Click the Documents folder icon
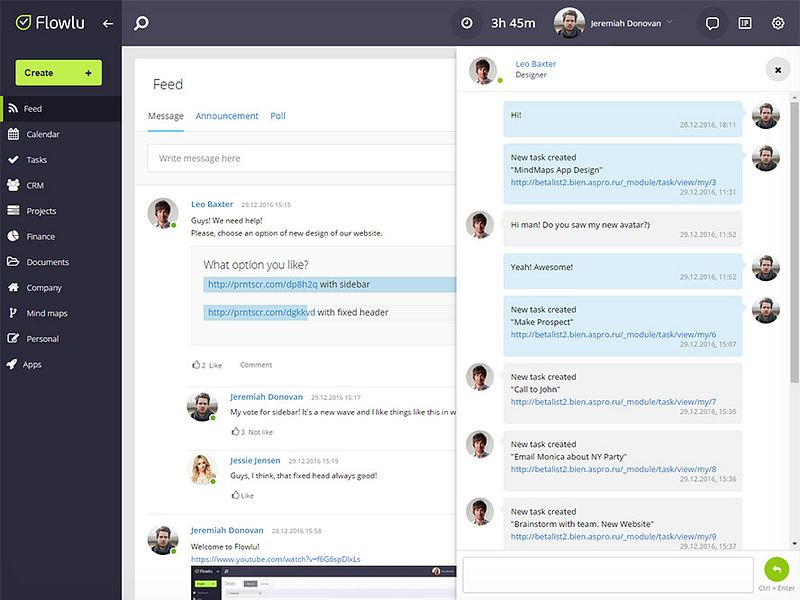Viewport: 800px width, 600px height. 13,262
